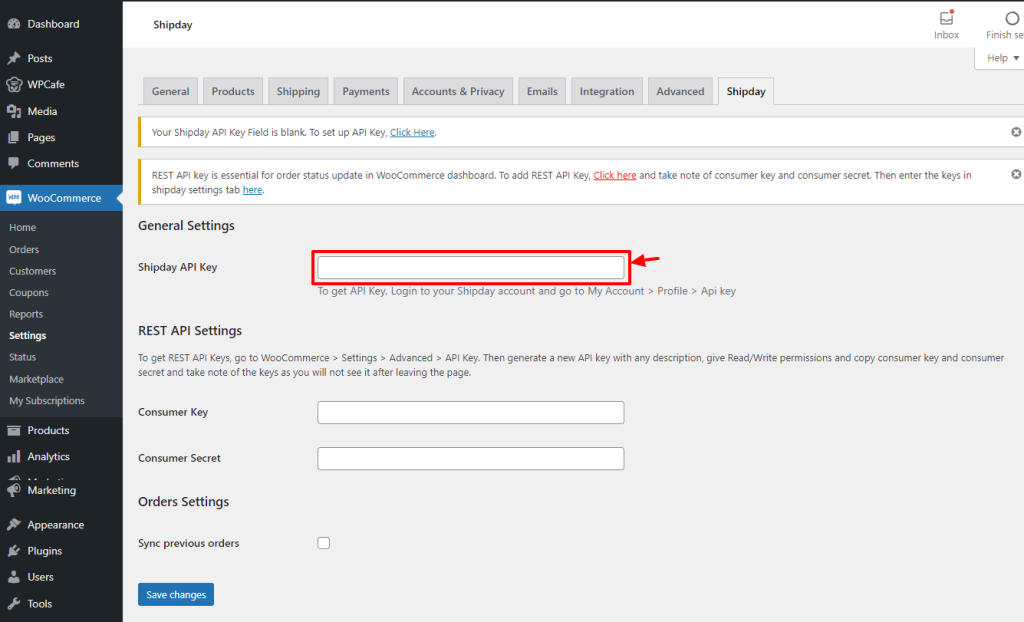The image size is (1024, 622).
Task: Click the 'REST API Settings' heading text
Action: click(190, 331)
